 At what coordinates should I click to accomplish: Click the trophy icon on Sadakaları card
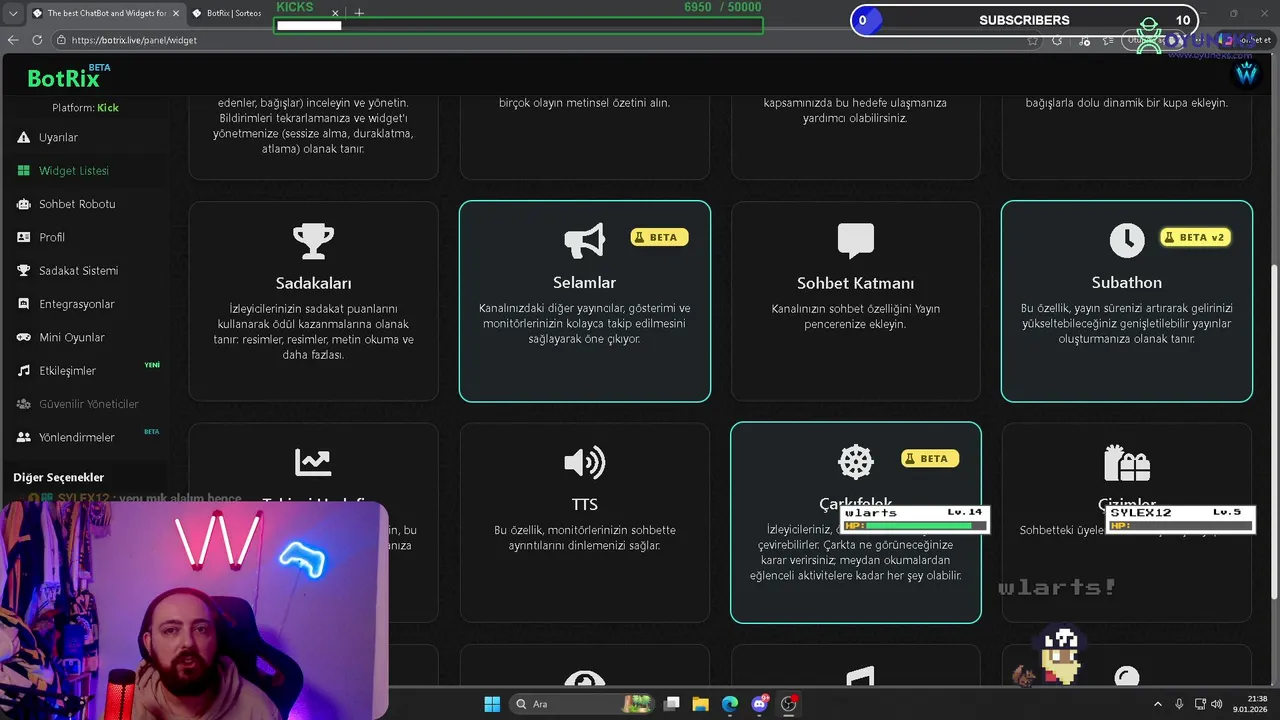tap(313, 241)
